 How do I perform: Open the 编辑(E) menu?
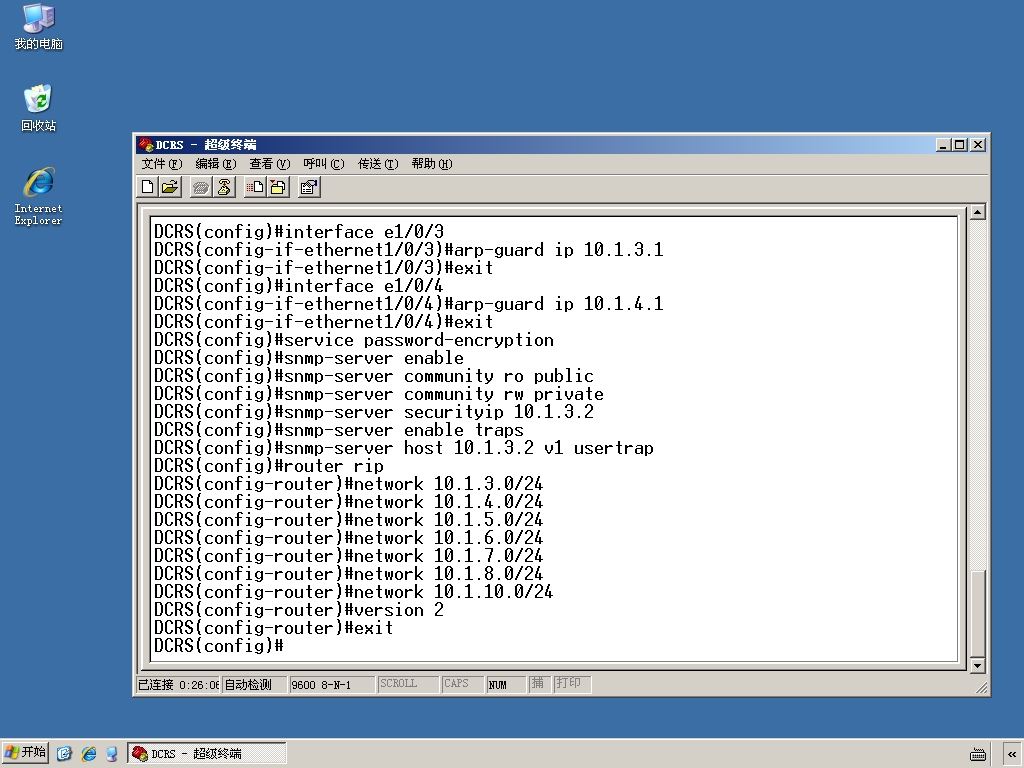216,164
